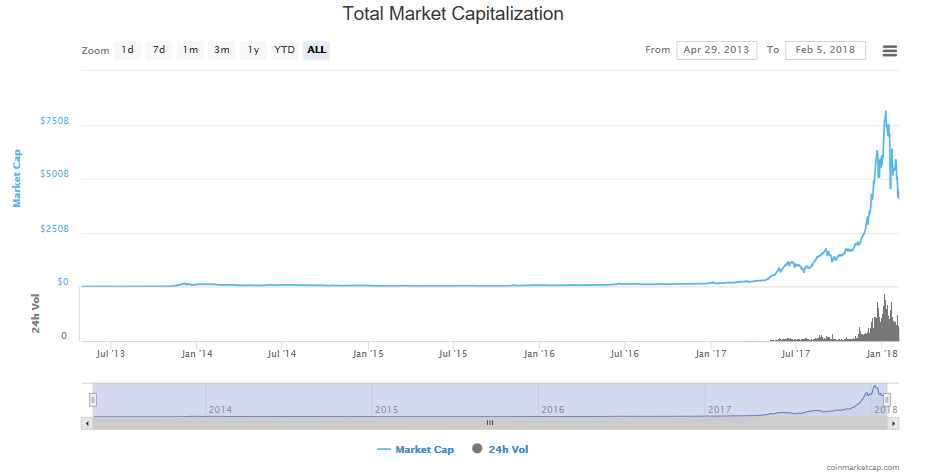Open the coinmarketcap.com credits link
The image size is (925, 475).
pyautogui.click(x=862, y=467)
